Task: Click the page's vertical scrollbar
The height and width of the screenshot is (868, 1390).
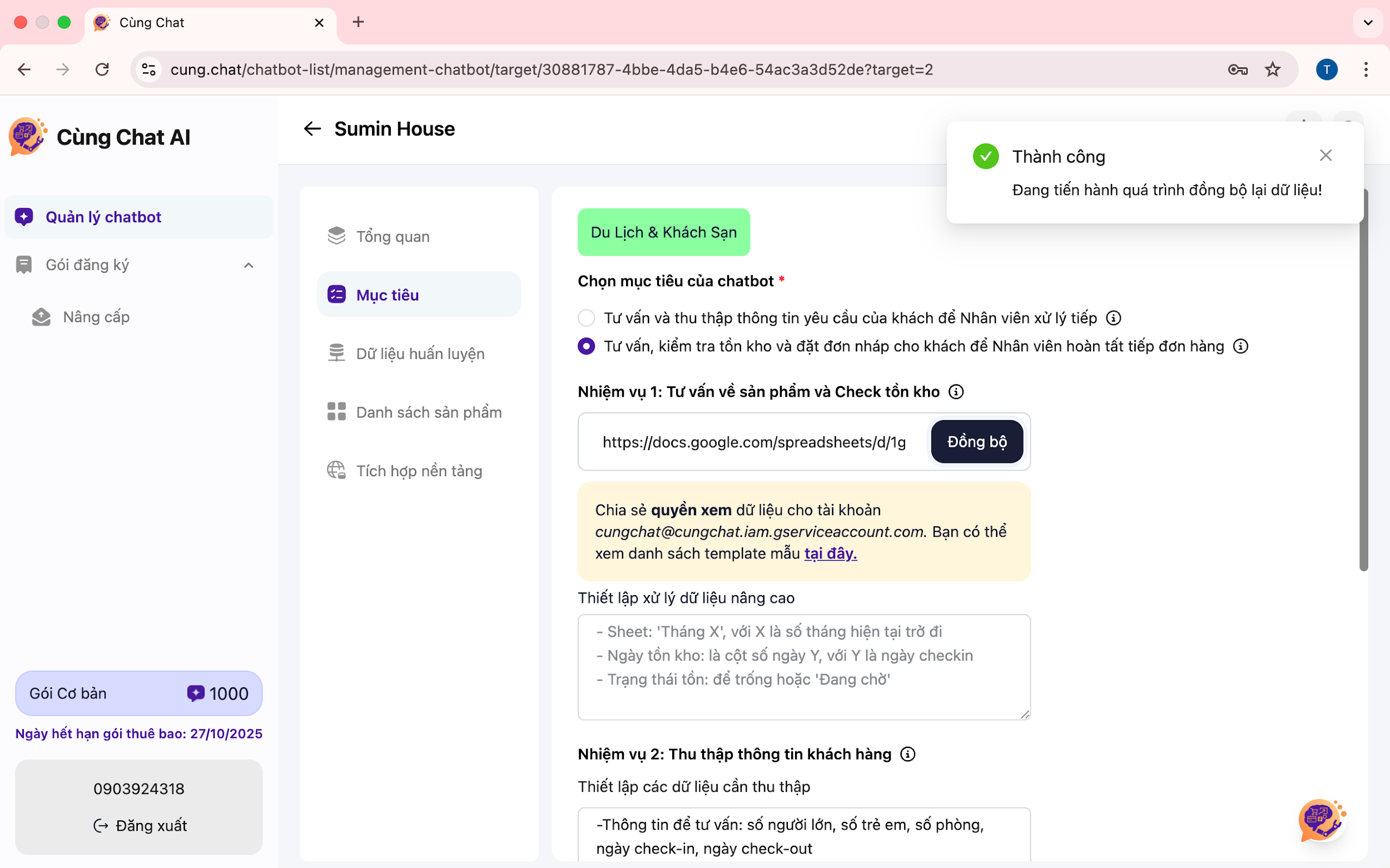Action: [1363, 379]
